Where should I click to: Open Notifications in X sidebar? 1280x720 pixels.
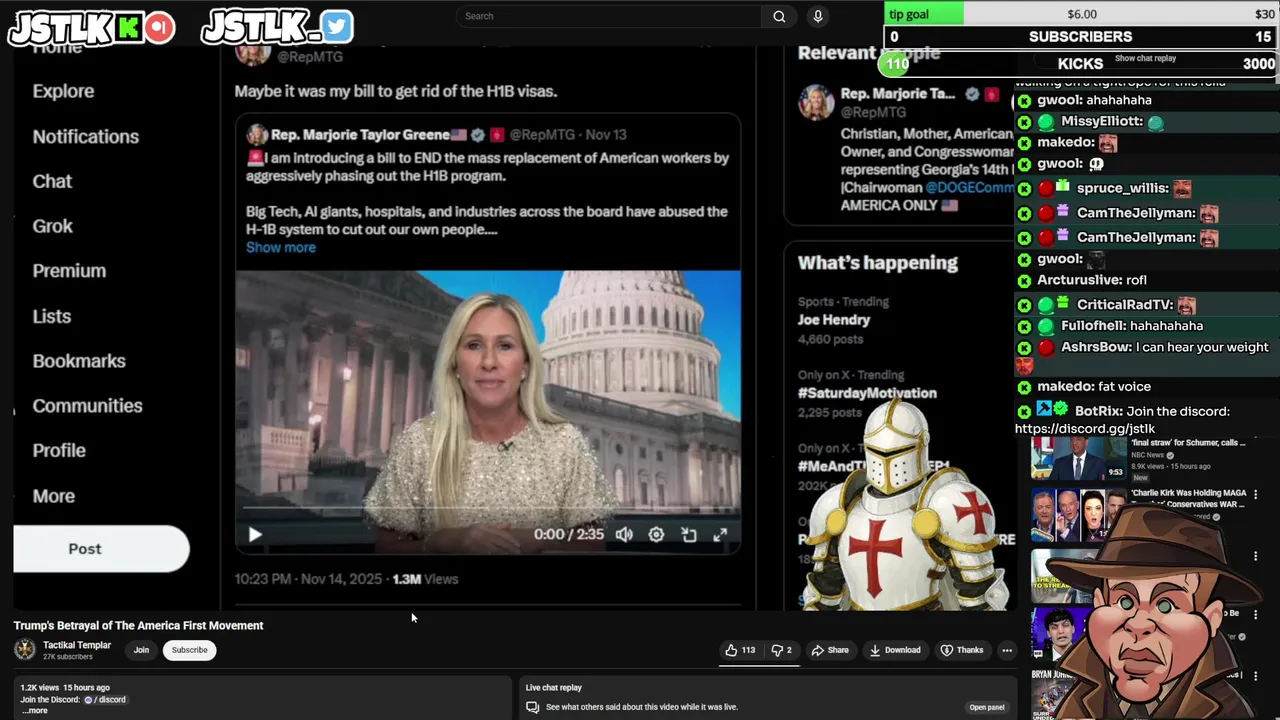pyautogui.click(x=85, y=136)
